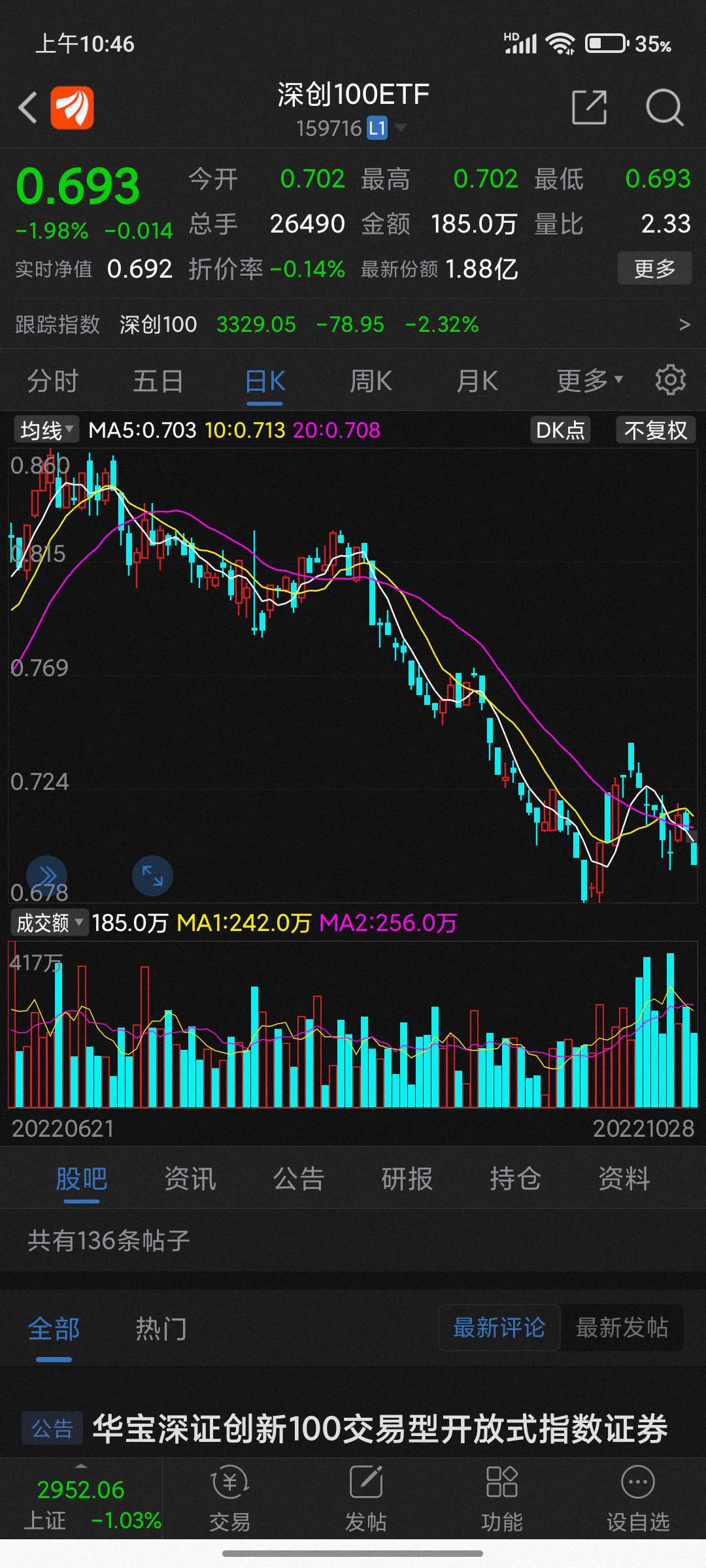706x1568 pixels.
Task: Open the 均线 indicator dropdown
Action: (x=46, y=430)
